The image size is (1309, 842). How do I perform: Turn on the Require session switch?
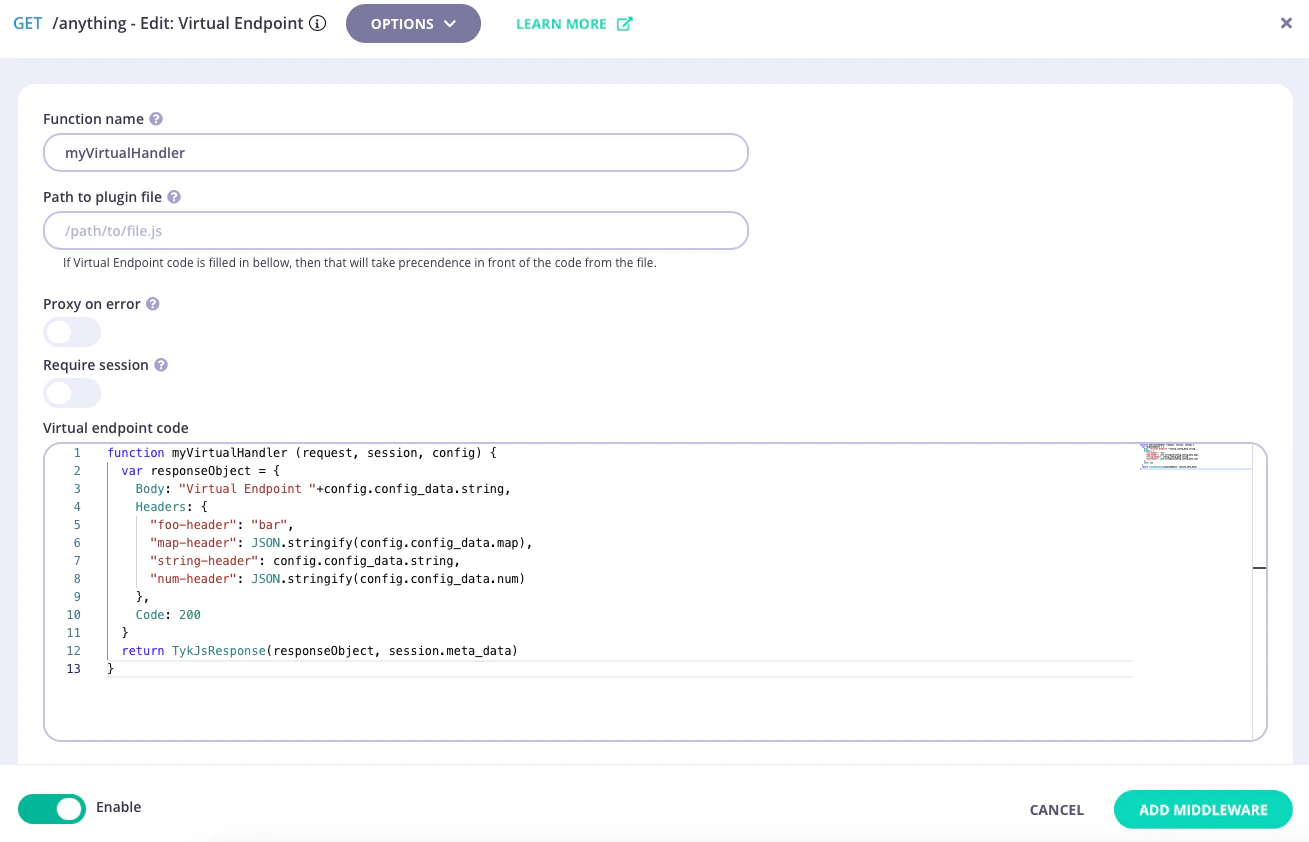click(72, 393)
